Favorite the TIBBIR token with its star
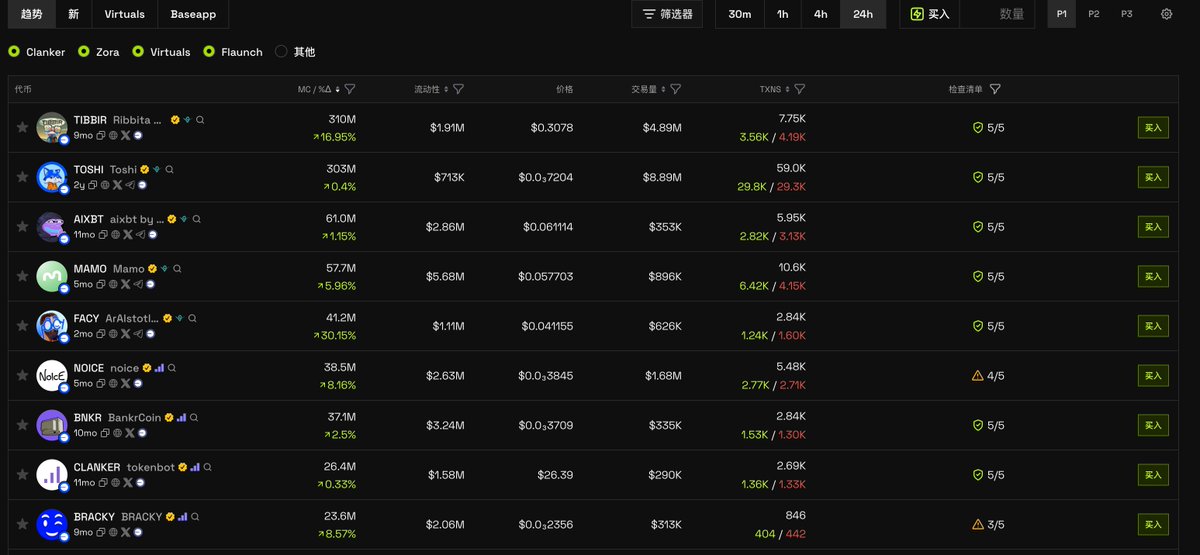The width and height of the screenshot is (1200, 555). click(x=22, y=127)
